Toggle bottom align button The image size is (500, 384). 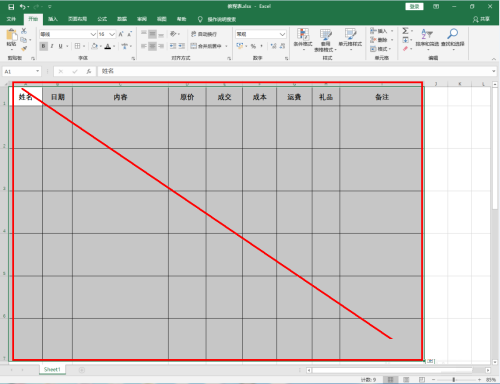[x=161, y=34]
